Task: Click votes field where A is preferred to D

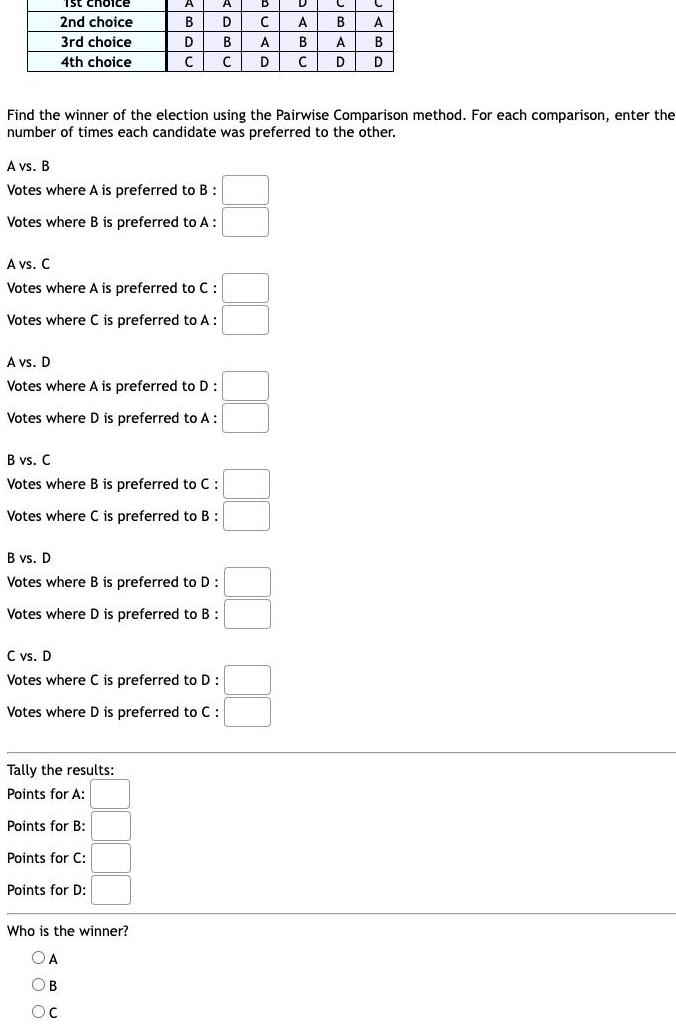Action: (x=245, y=385)
